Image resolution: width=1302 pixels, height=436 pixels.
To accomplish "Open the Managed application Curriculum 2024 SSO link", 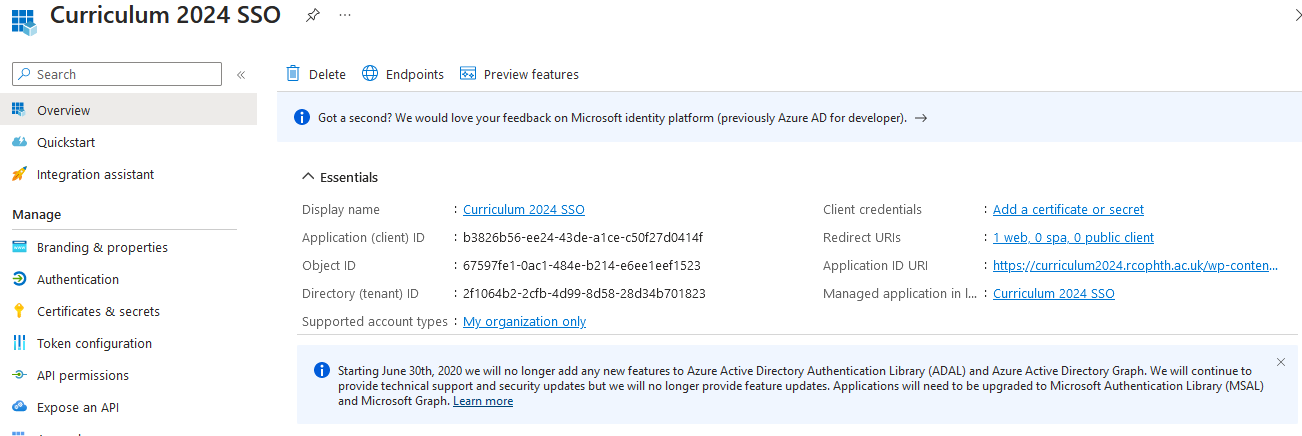I will click(x=1053, y=293).
